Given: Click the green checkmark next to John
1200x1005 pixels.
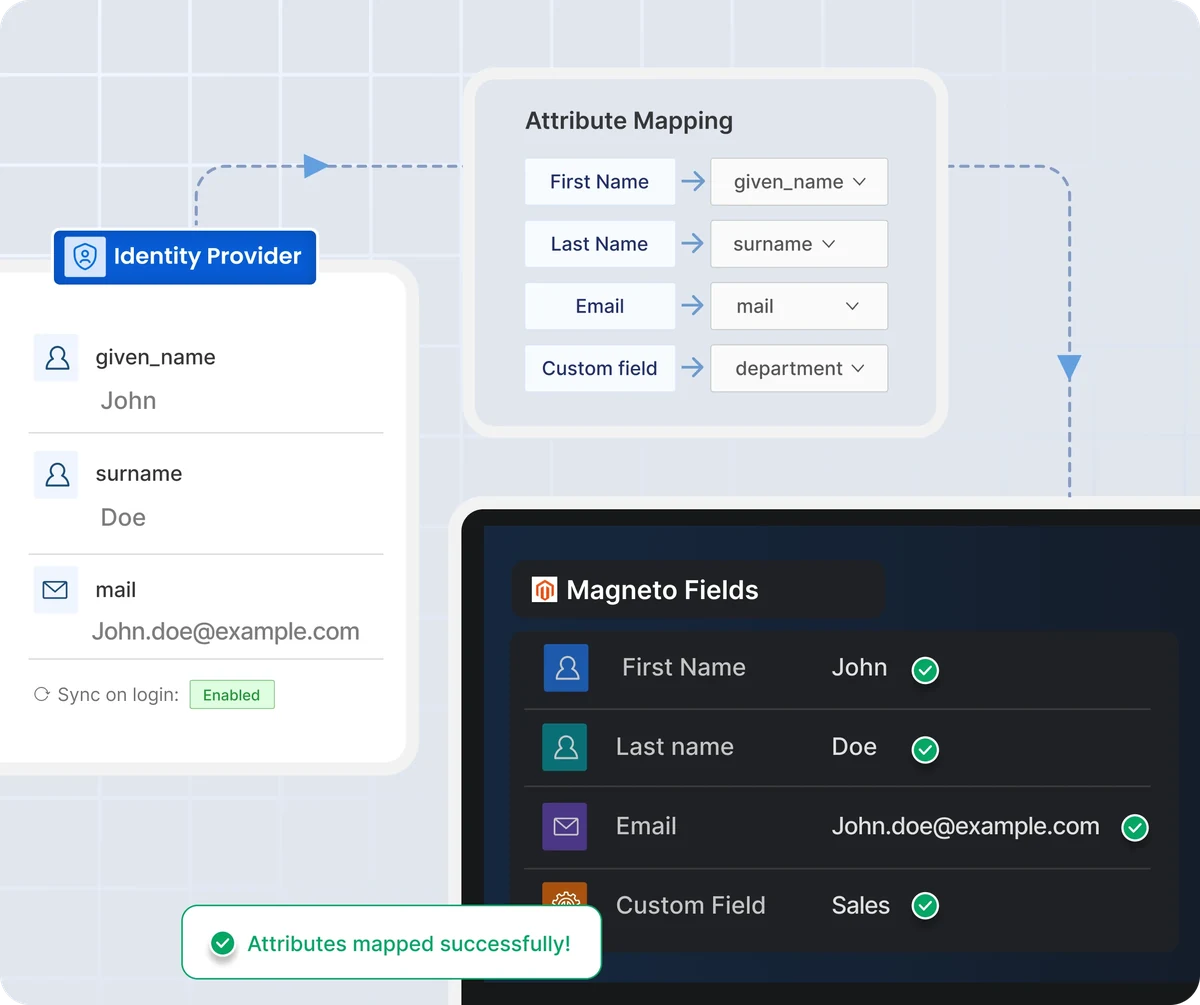Looking at the screenshot, I should coord(926,670).
